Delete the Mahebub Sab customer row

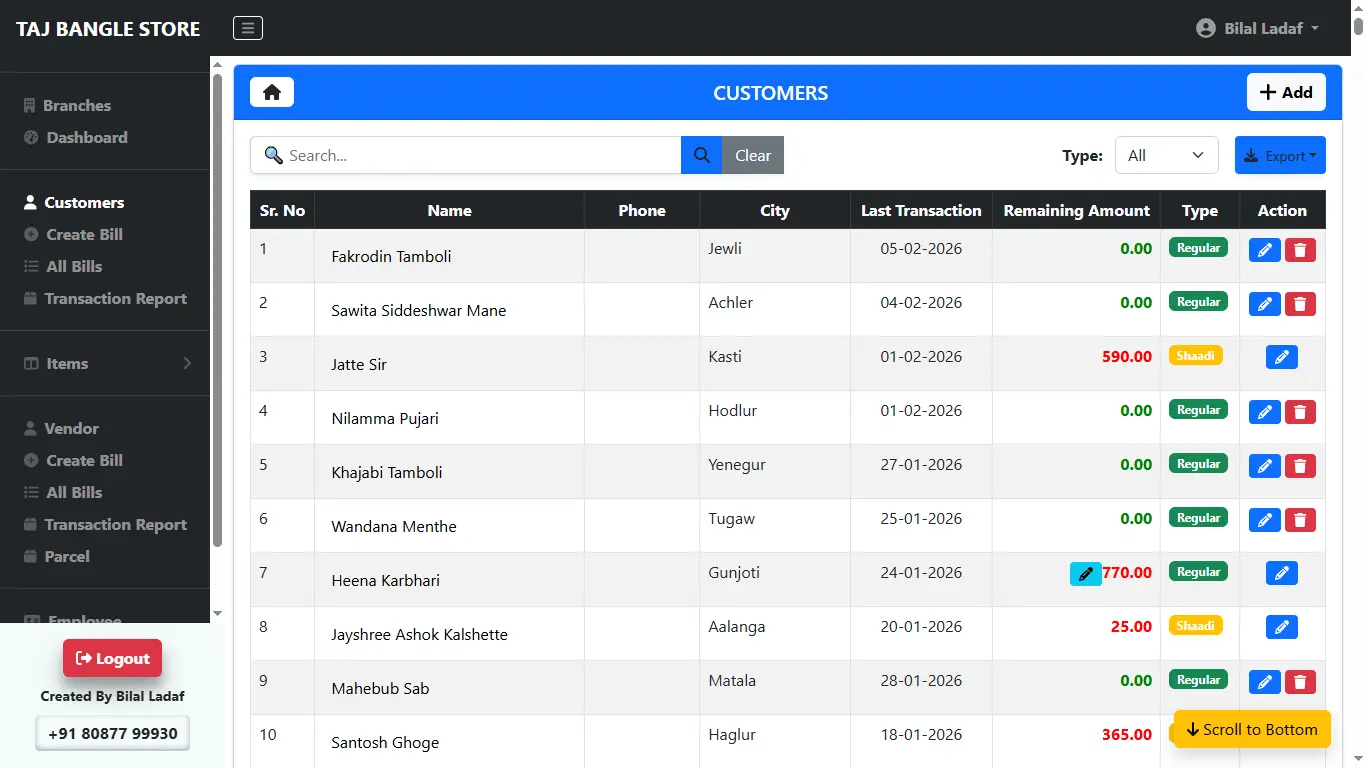pos(1300,682)
